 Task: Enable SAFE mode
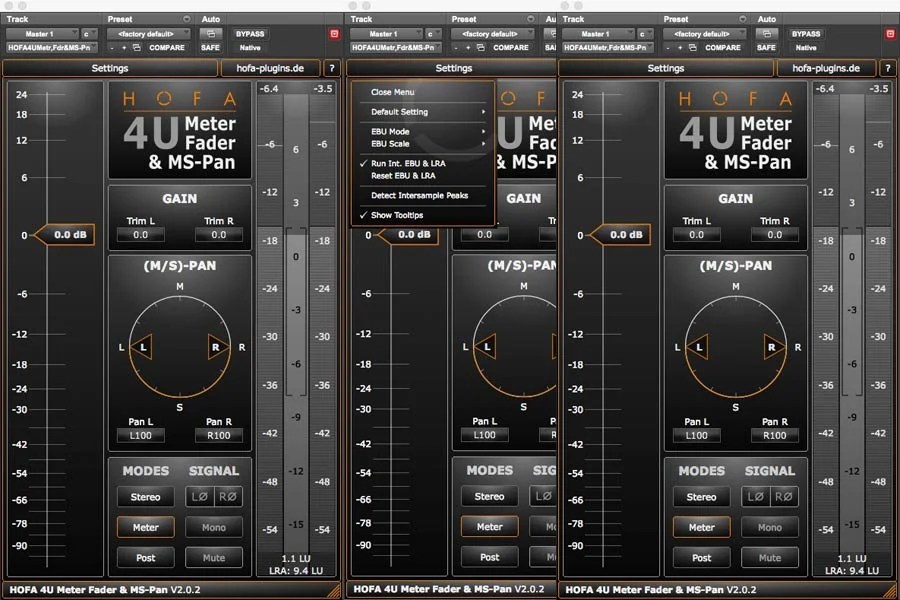211,47
